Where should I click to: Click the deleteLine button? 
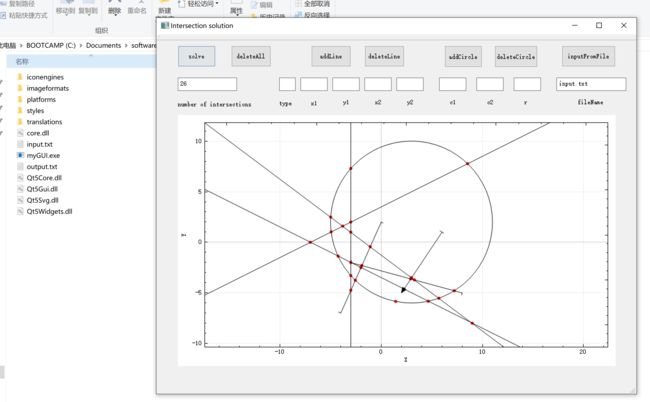click(384, 56)
